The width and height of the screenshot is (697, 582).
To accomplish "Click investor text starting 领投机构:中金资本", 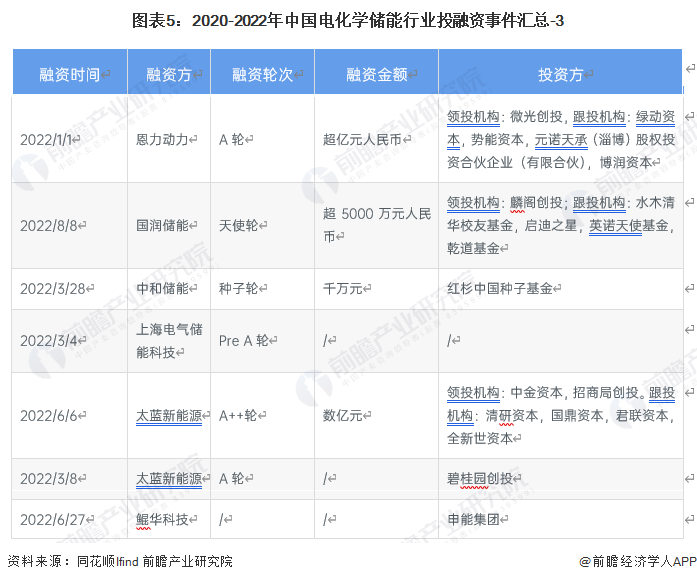I will 561,416.
